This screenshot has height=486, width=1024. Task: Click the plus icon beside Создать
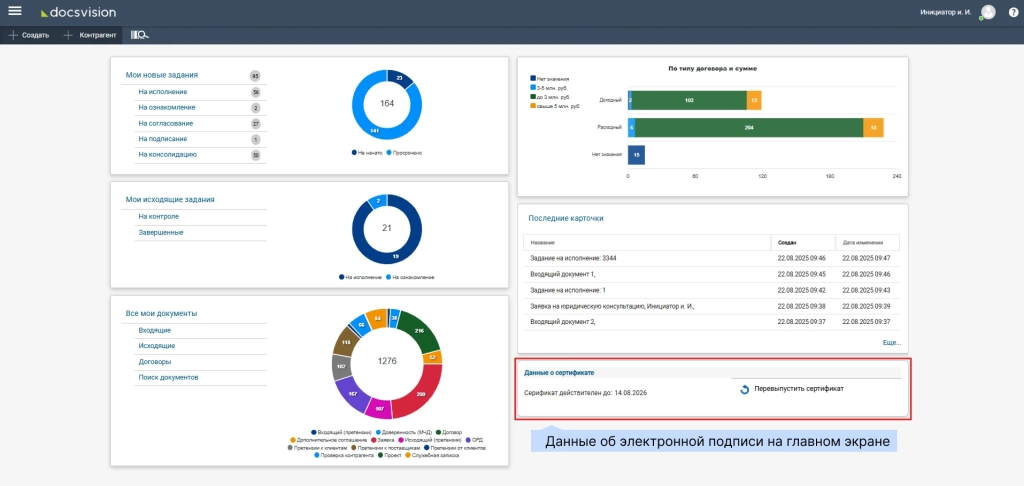tap(13, 35)
